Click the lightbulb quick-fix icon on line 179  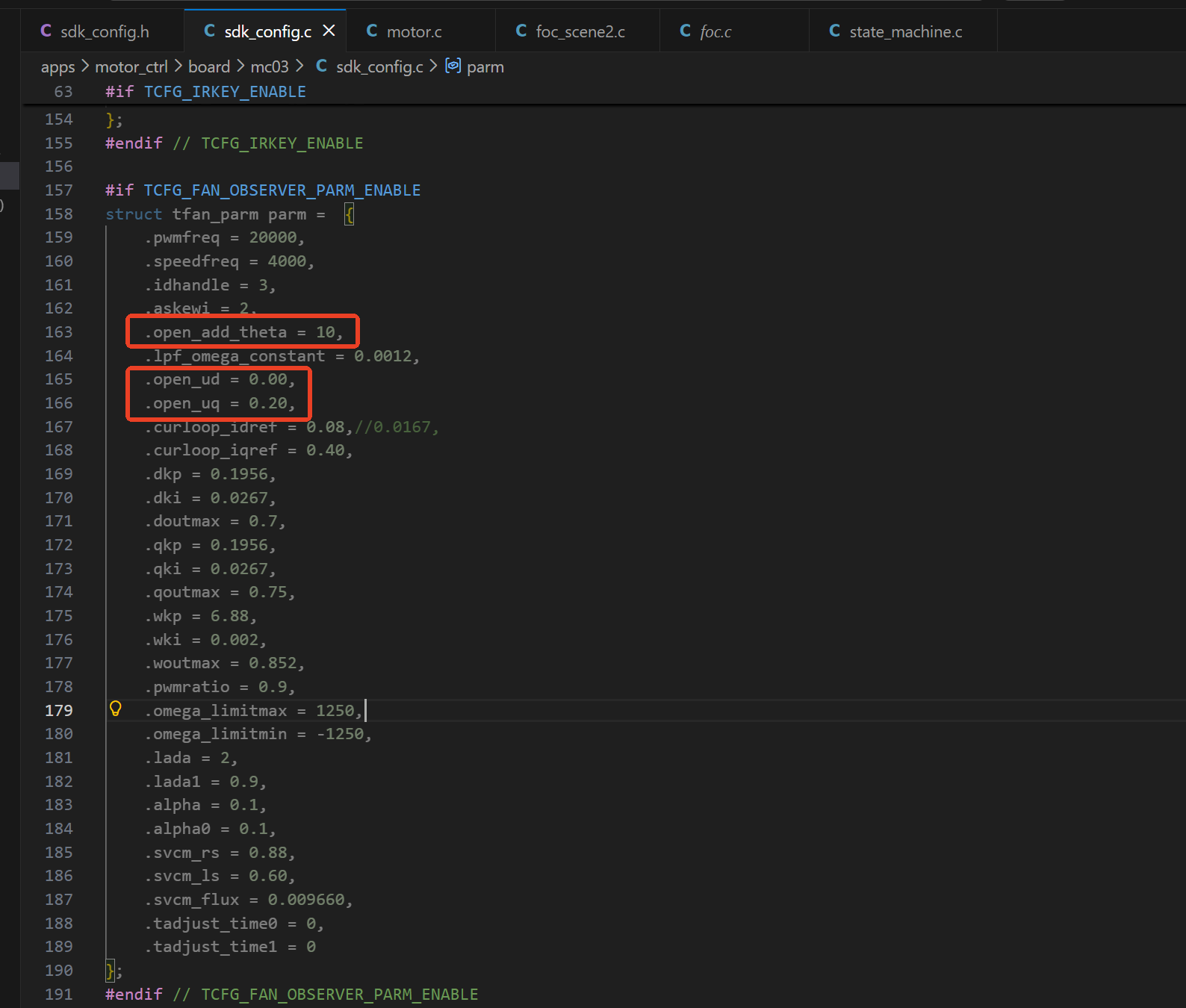click(x=116, y=709)
